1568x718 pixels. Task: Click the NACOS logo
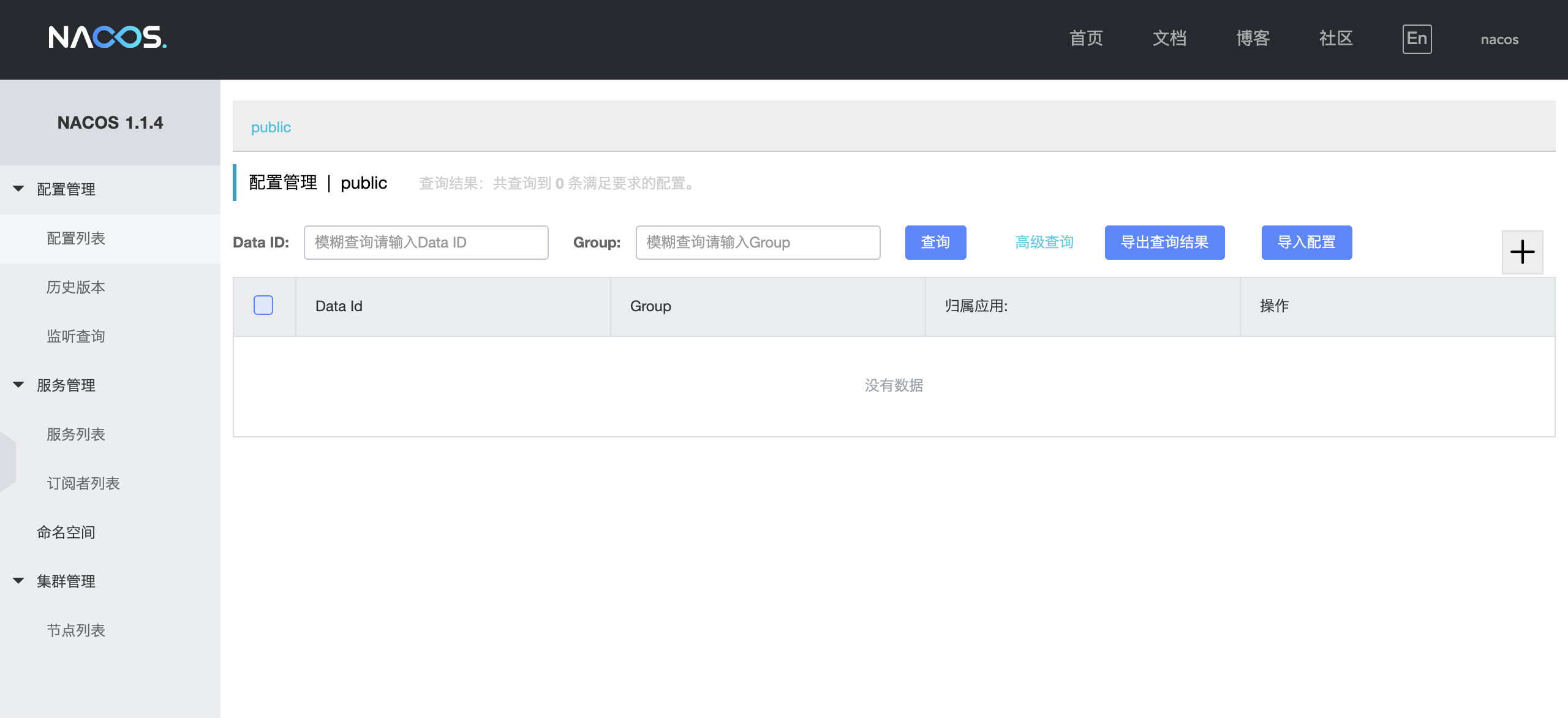[107, 37]
